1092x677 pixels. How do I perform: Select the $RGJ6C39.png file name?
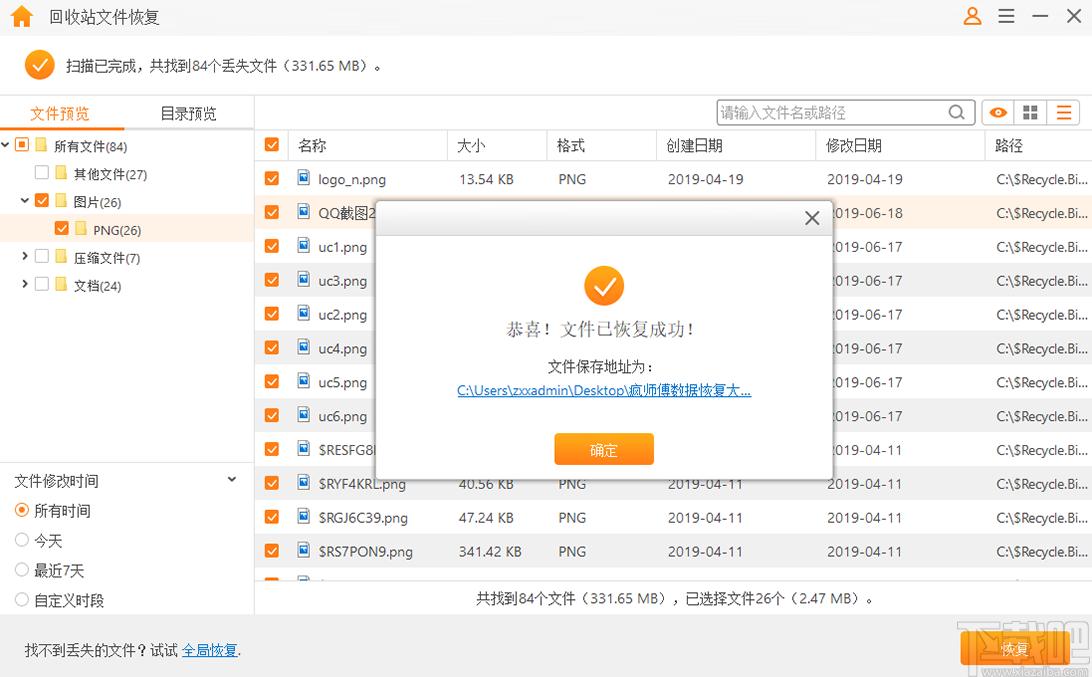tap(363, 518)
